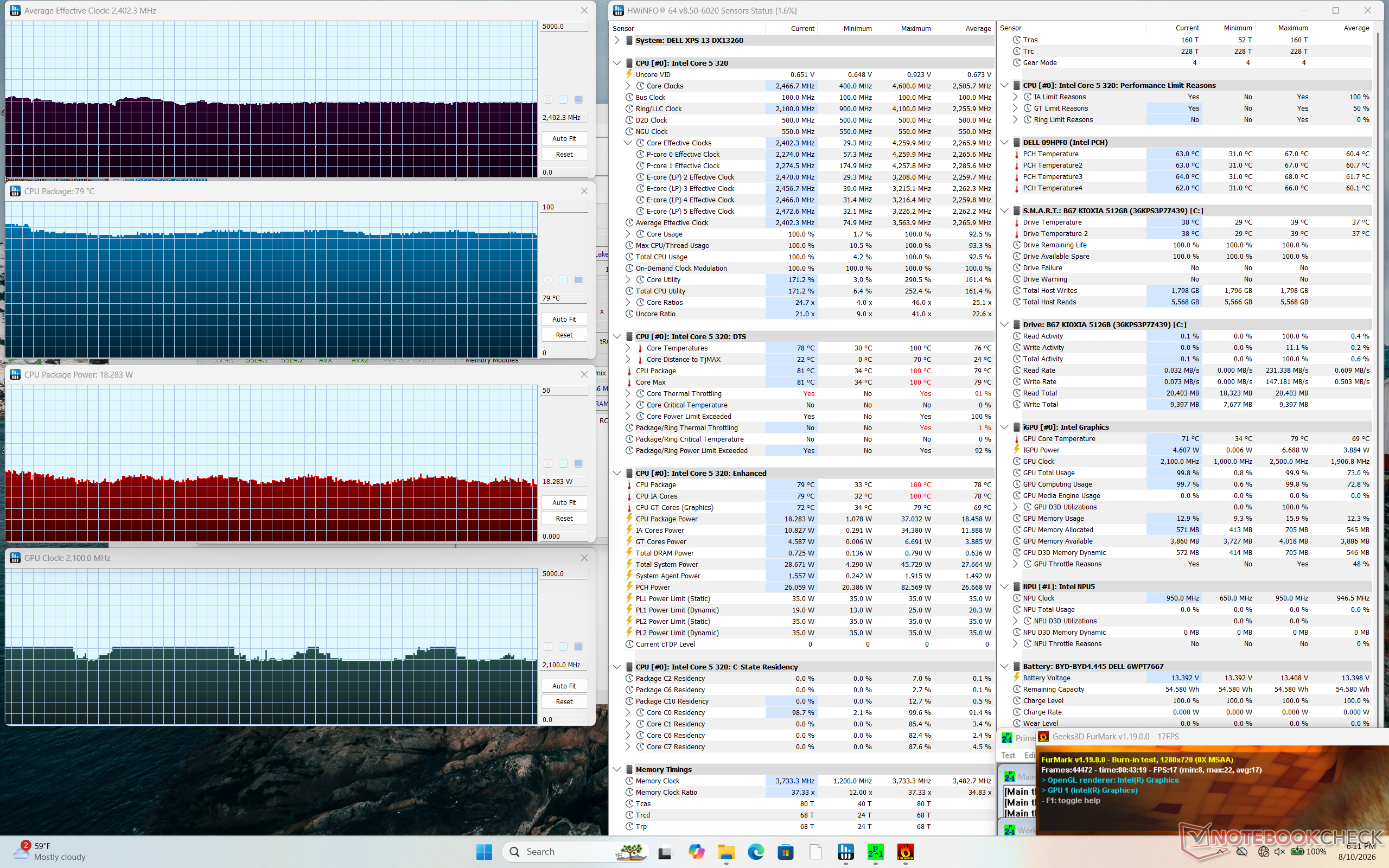The width and height of the screenshot is (1389, 868).
Task: Expand the Core Temperatures row
Action: 628,348
